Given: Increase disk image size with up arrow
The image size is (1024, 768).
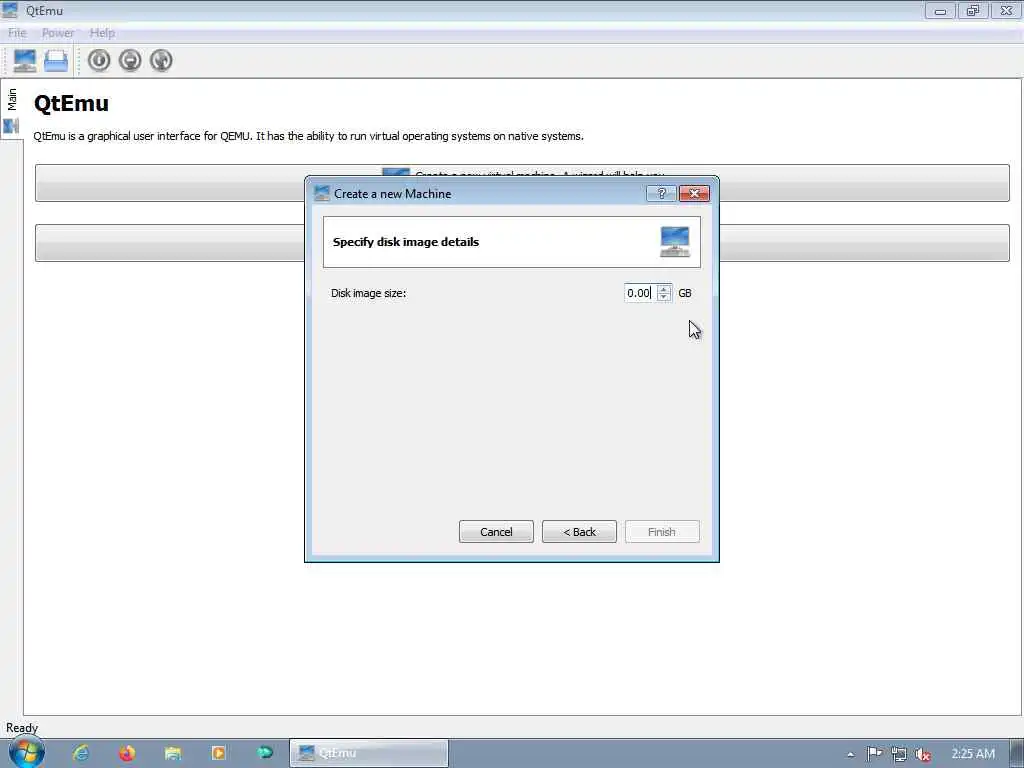Looking at the screenshot, I should pos(664,289).
